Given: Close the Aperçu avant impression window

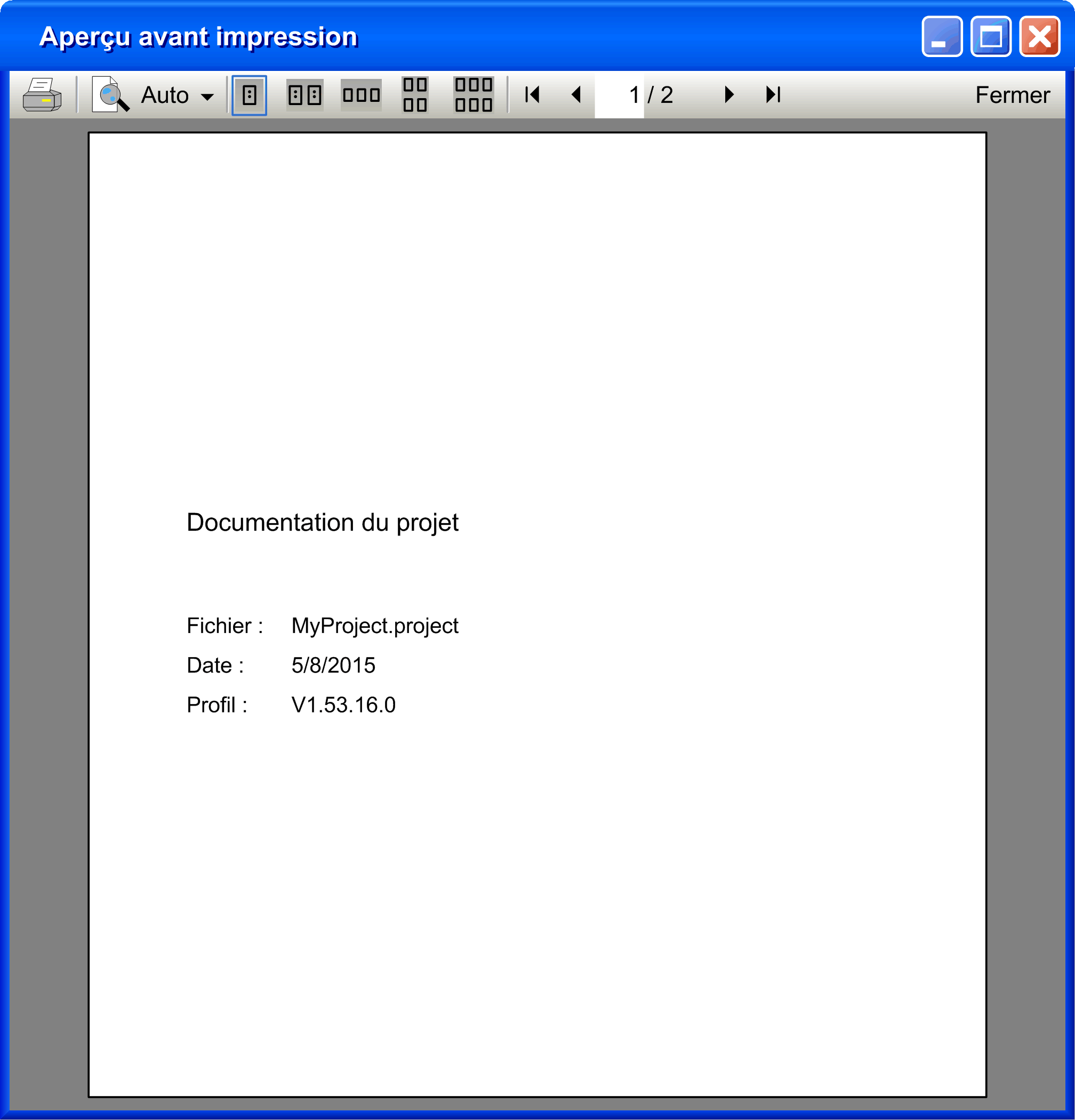Looking at the screenshot, I should 1040,37.
